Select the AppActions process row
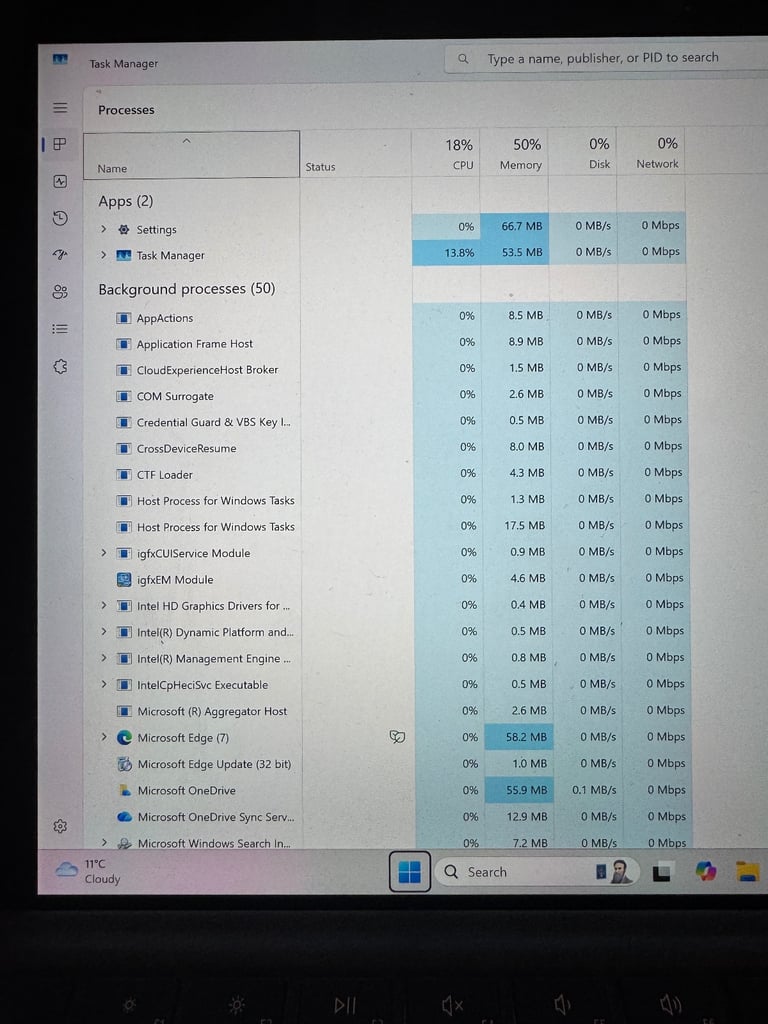The image size is (768, 1024). pos(388,317)
